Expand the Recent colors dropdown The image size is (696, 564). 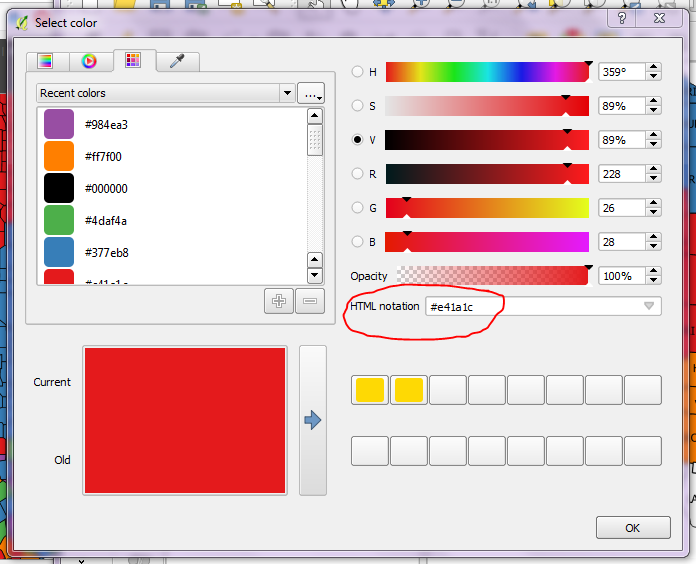tap(288, 93)
